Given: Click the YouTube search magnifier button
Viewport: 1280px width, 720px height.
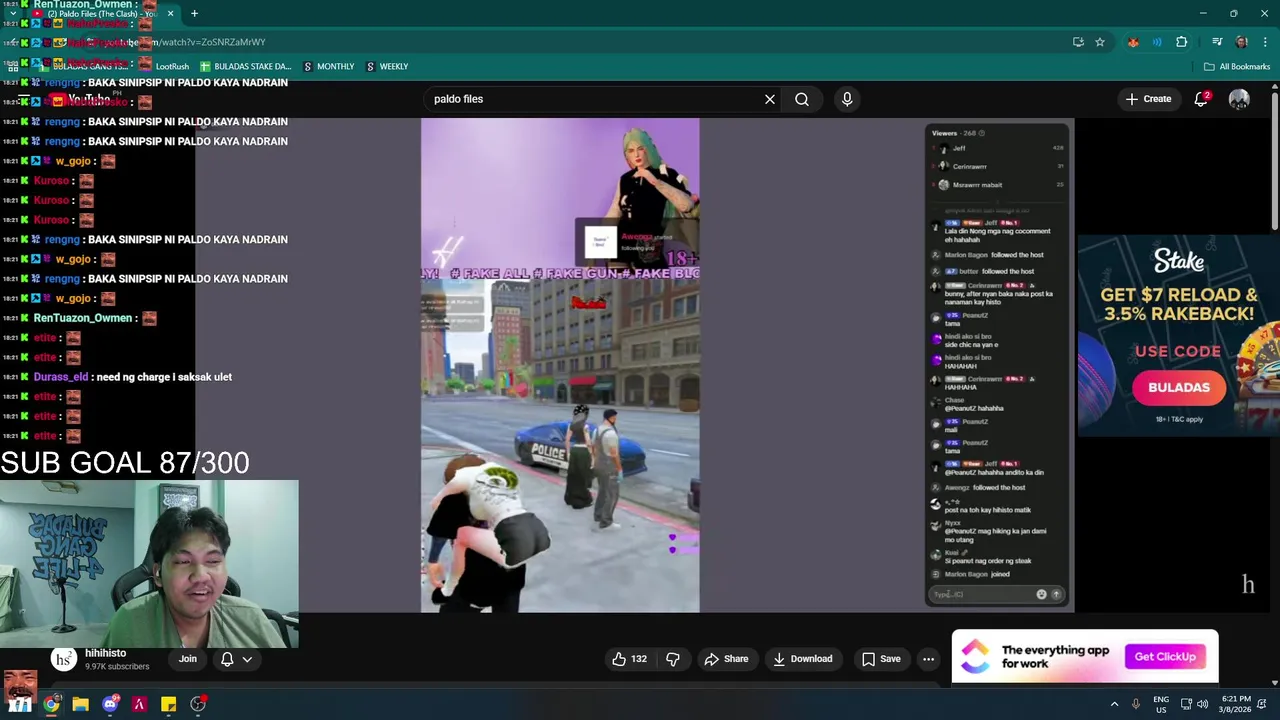Looking at the screenshot, I should click(802, 99).
